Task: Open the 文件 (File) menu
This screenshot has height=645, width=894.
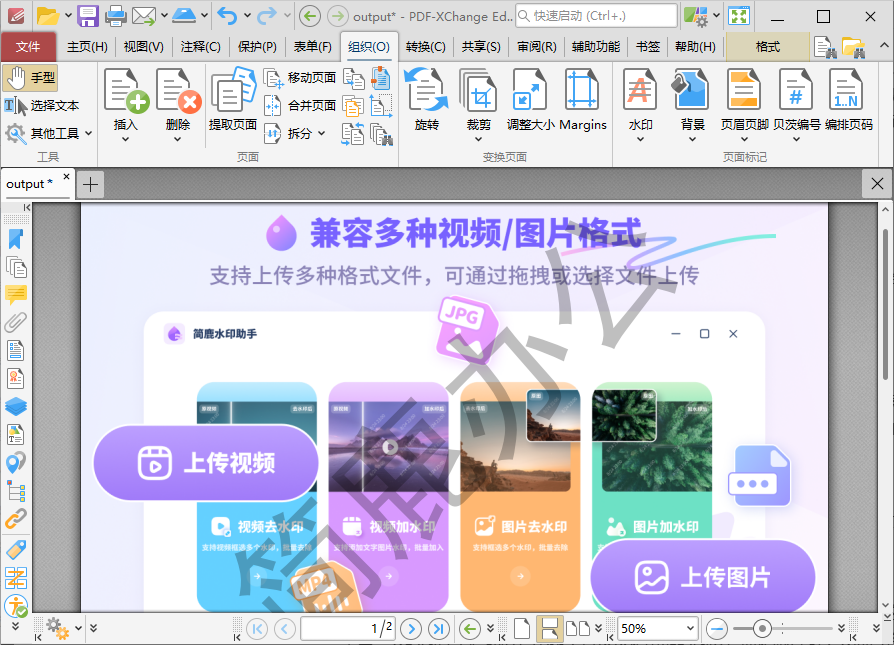Action: (x=30, y=47)
